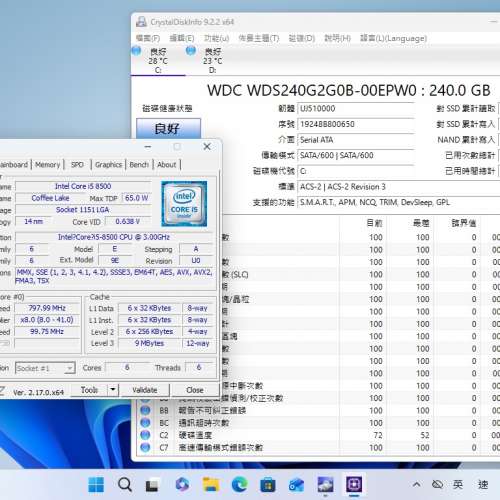Click the ACS-2 Revision 3 standard field
The height and width of the screenshot is (500, 500).
(398, 187)
